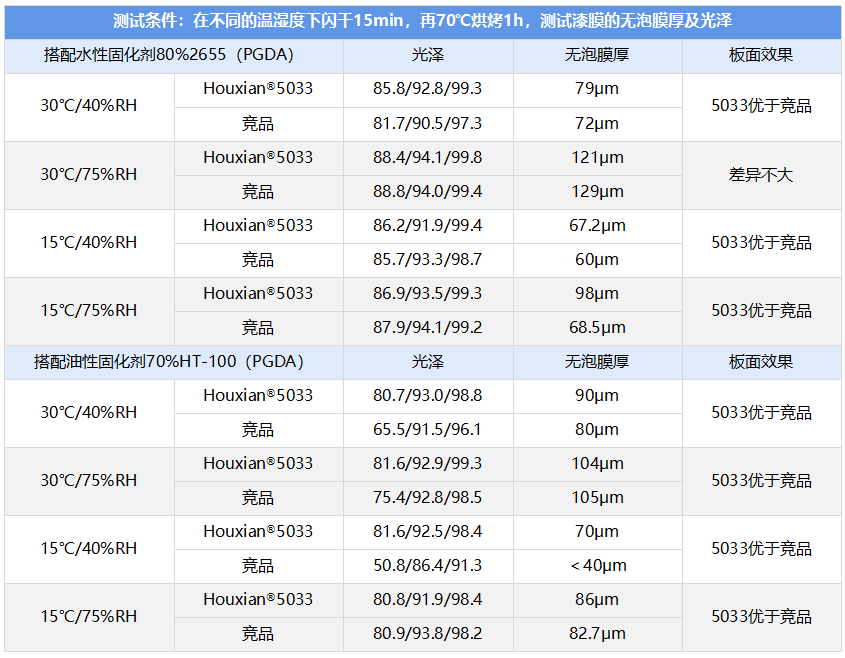Image resolution: width=845 pixels, height=658 pixels.
Task: Click 15℃/40%RH condition in oil-based hardener section
Action: point(89,549)
